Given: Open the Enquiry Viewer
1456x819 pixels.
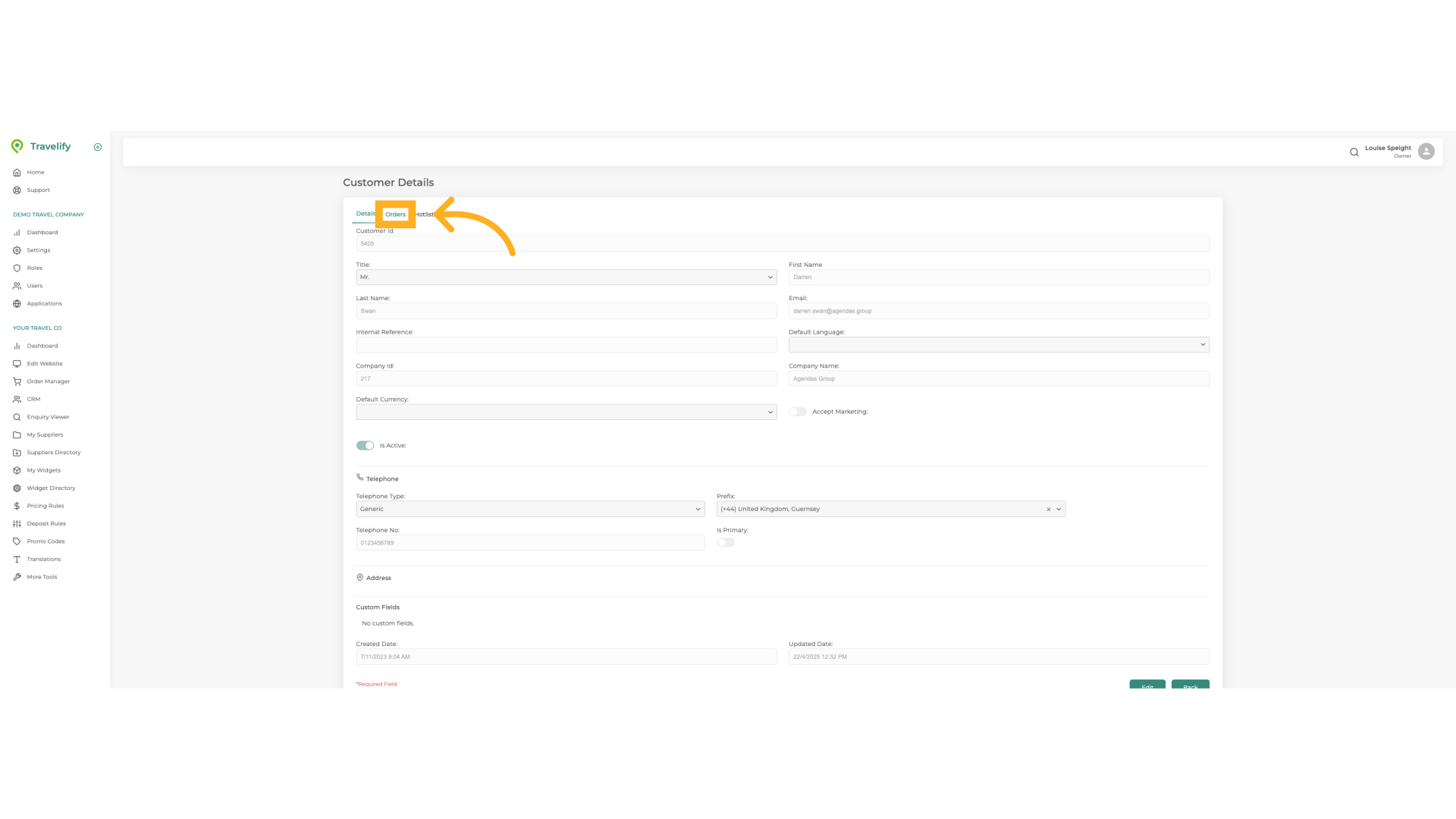Looking at the screenshot, I should pos(47,416).
